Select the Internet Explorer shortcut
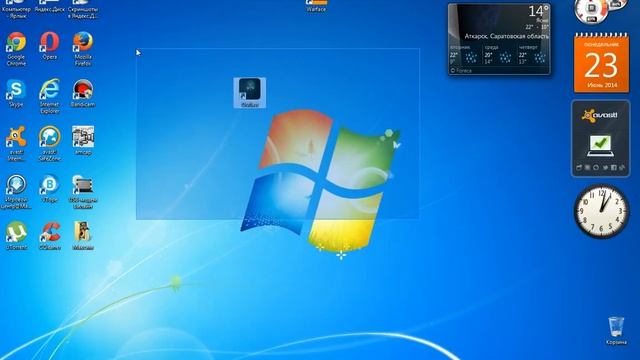Image resolution: width=640 pixels, height=360 pixels. pyautogui.click(x=49, y=97)
